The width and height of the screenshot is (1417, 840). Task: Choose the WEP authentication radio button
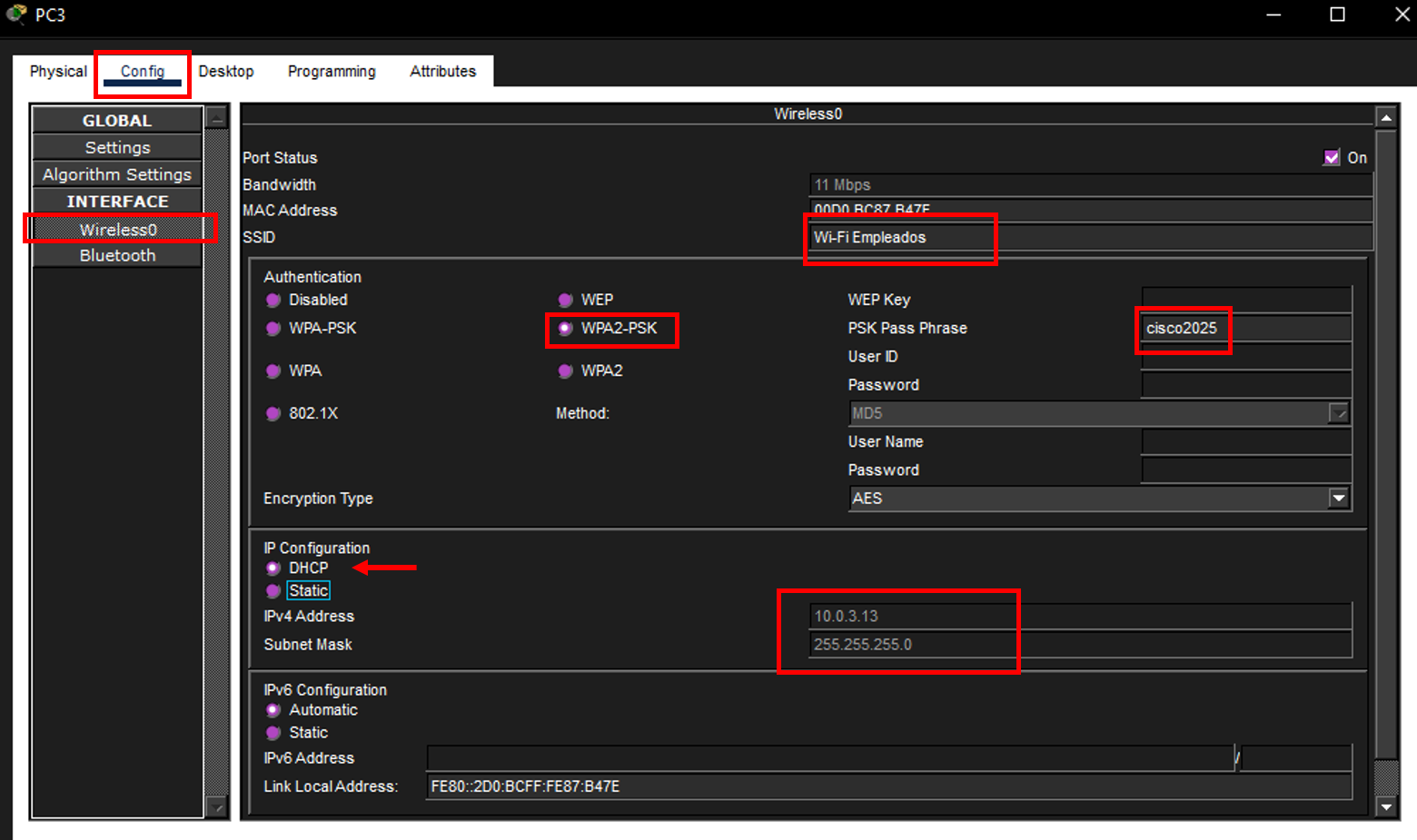pyautogui.click(x=566, y=301)
